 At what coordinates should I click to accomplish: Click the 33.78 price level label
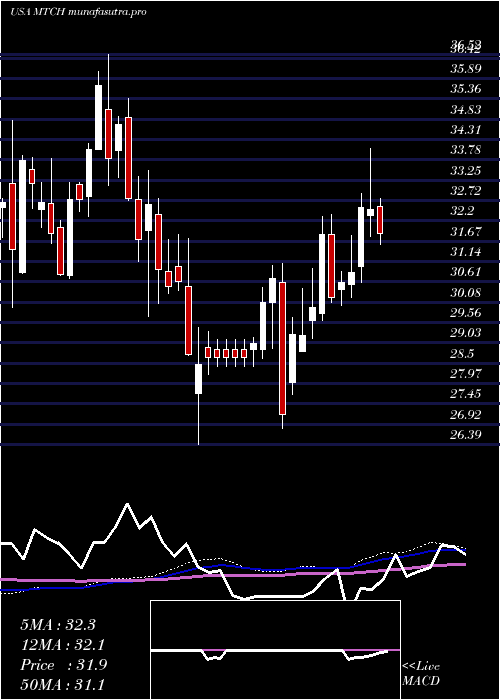pyautogui.click(x=466, y=150)
